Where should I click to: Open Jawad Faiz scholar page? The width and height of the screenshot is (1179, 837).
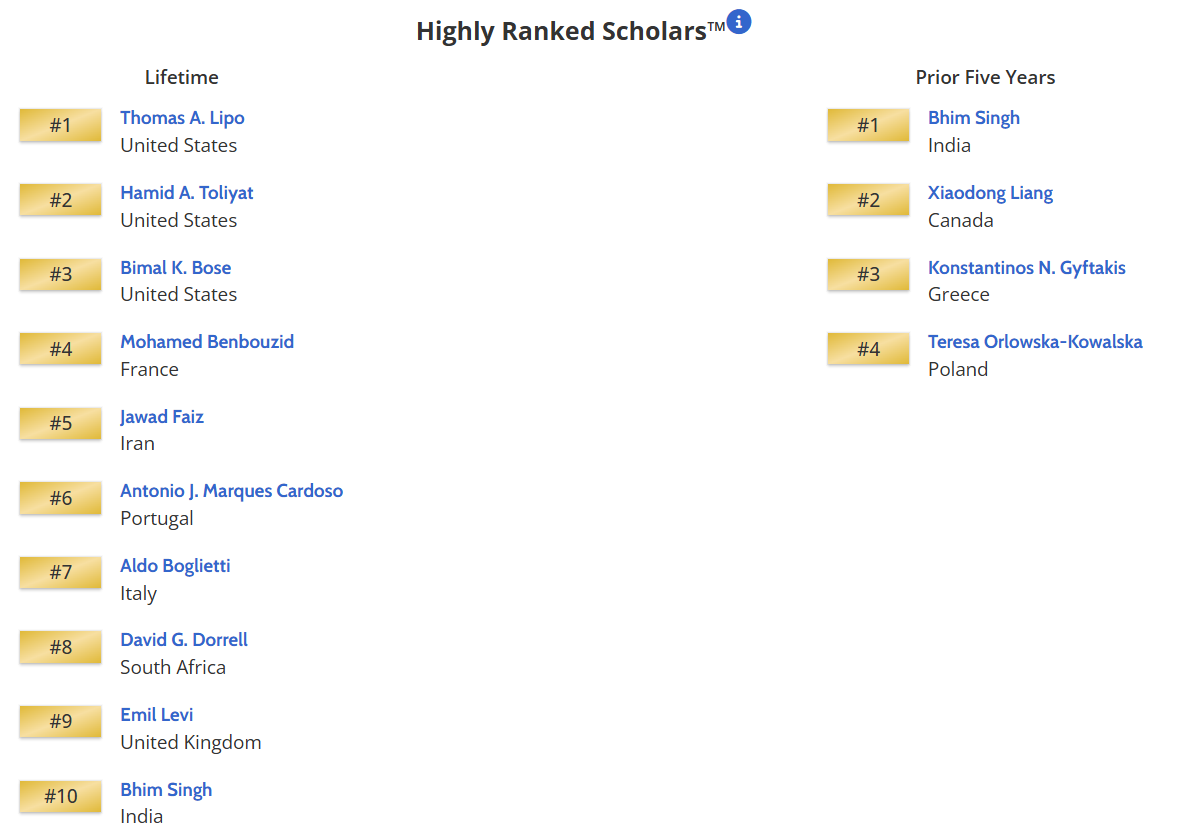pos(162,417)
